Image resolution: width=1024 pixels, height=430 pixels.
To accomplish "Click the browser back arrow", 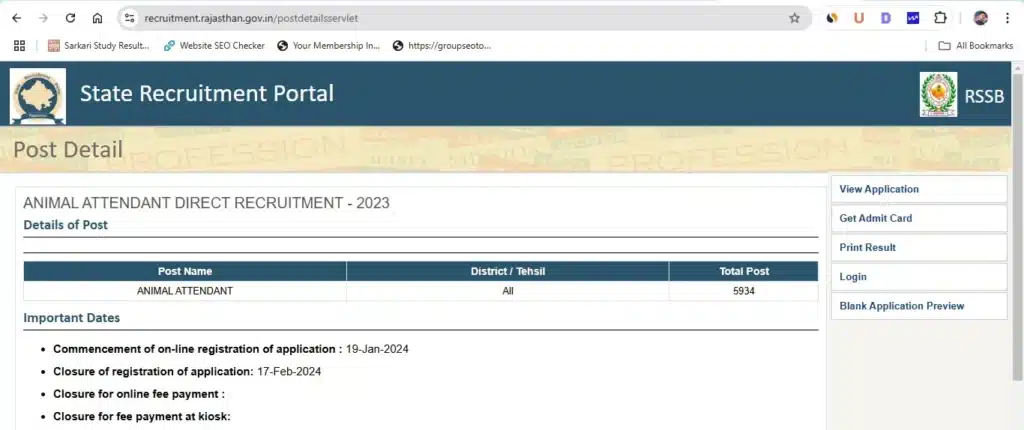I will tap(17, 18).
